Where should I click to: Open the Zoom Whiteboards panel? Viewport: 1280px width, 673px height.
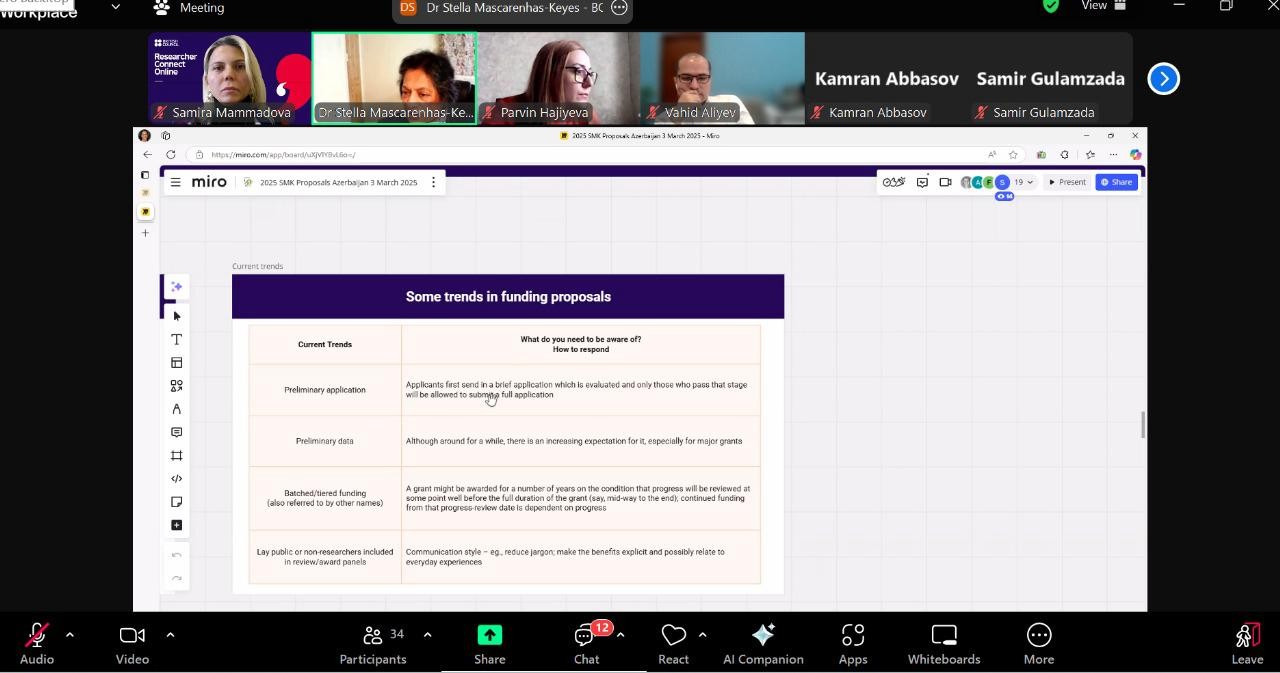pyautogui.click(x=943, y=644)
